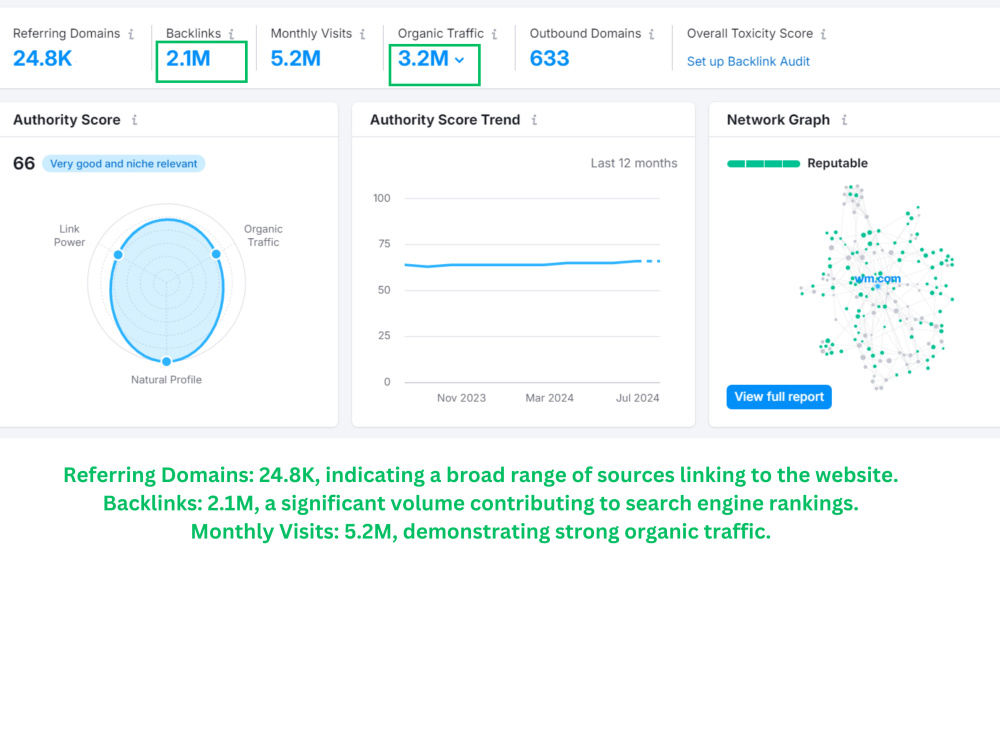This screenshot has height=750, width=1000.
Task: Click the Referring Domains info icon
Action: point(131,34)
